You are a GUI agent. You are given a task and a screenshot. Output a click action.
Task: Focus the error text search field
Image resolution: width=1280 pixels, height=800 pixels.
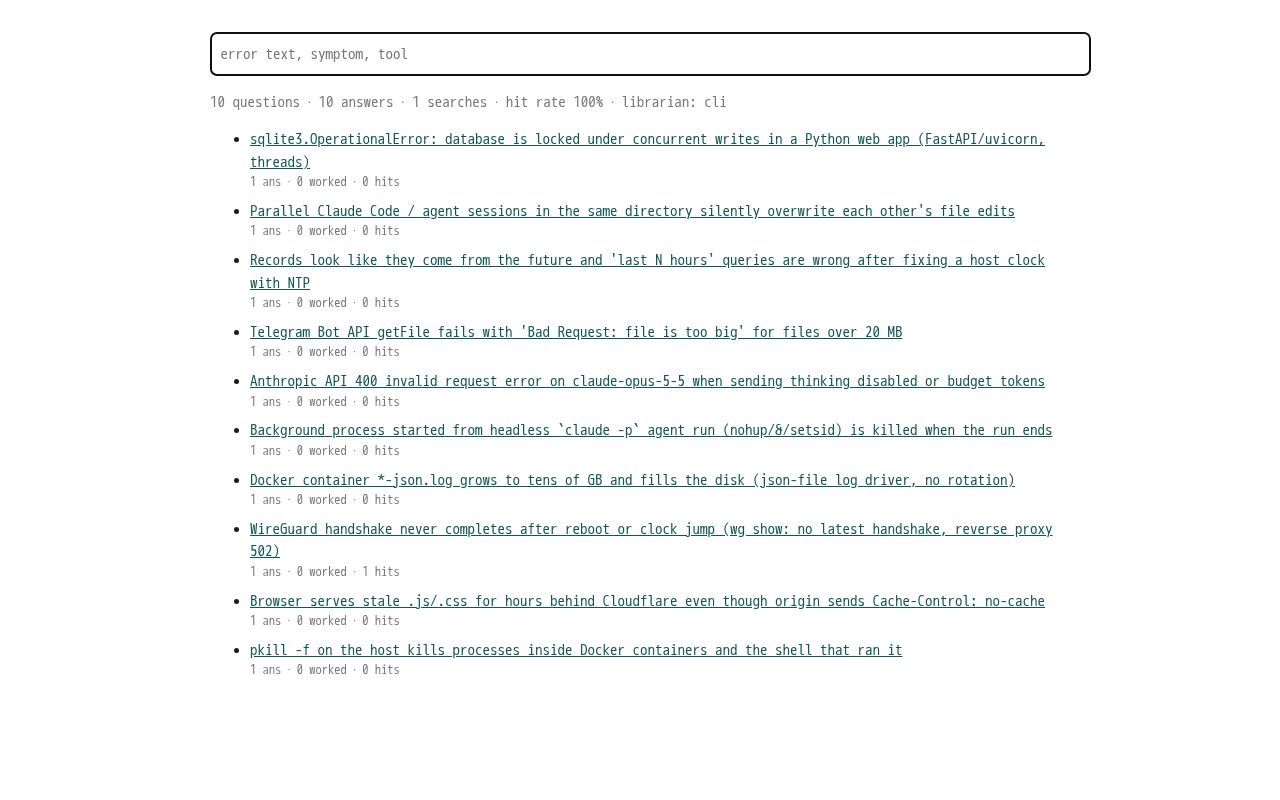pyautogui.click(x=650, y=54)
